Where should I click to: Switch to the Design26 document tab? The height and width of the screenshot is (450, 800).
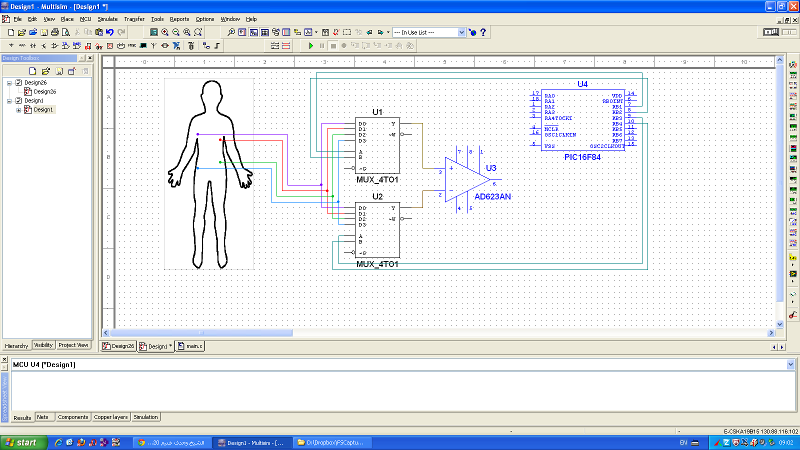tap(119, 346)
